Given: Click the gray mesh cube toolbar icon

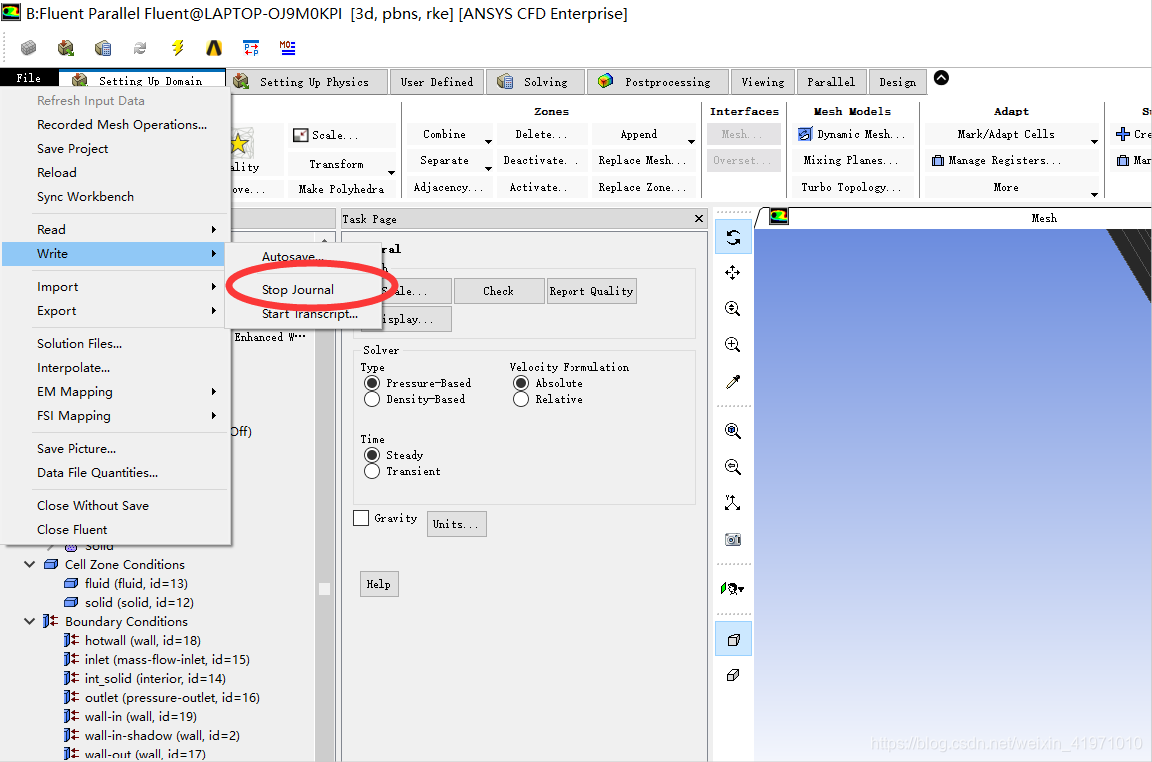Looking at the screenshot, I should tap(28, 48).
